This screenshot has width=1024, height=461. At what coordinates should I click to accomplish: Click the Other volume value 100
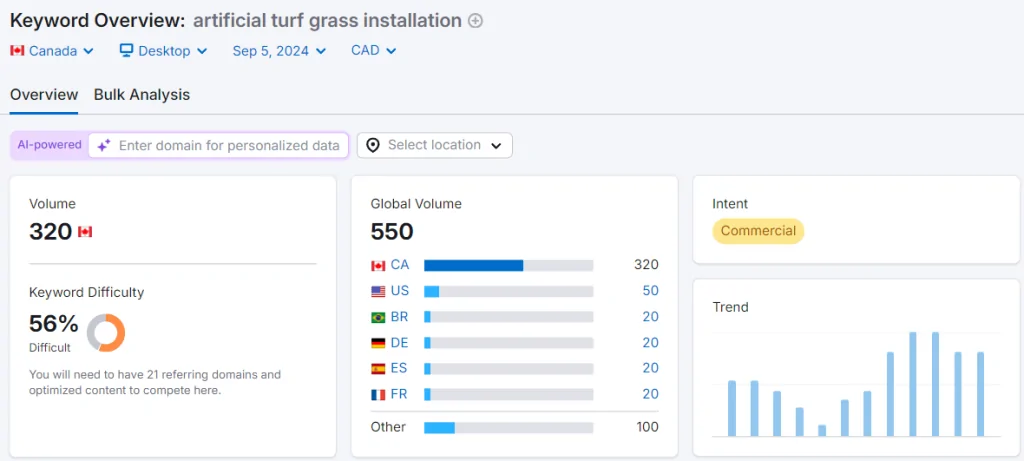pyautogui.click(x=647, y=428)
